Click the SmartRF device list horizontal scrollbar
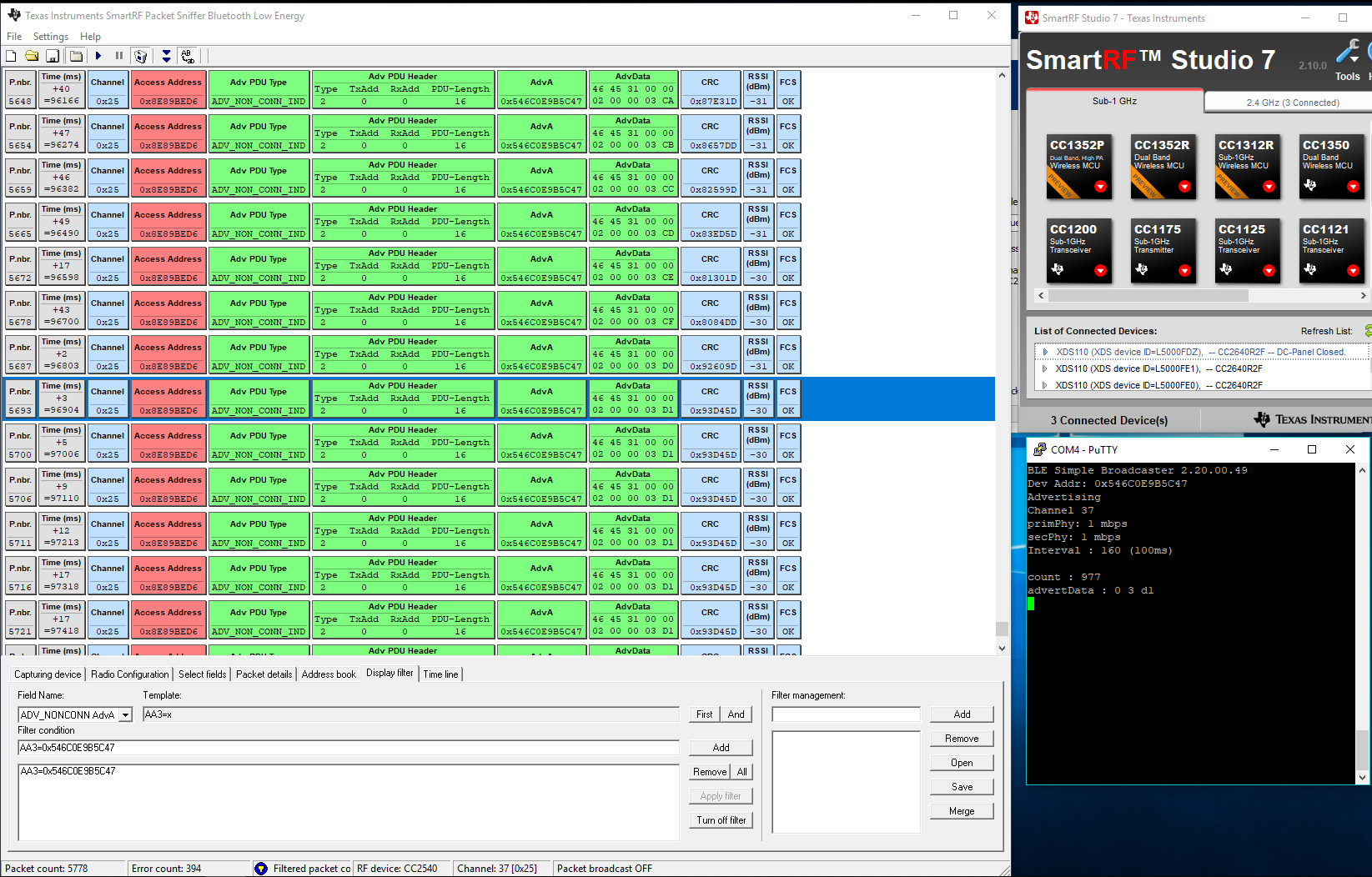The height and width of the screenshot is (877, 1372). (1200, 295)
